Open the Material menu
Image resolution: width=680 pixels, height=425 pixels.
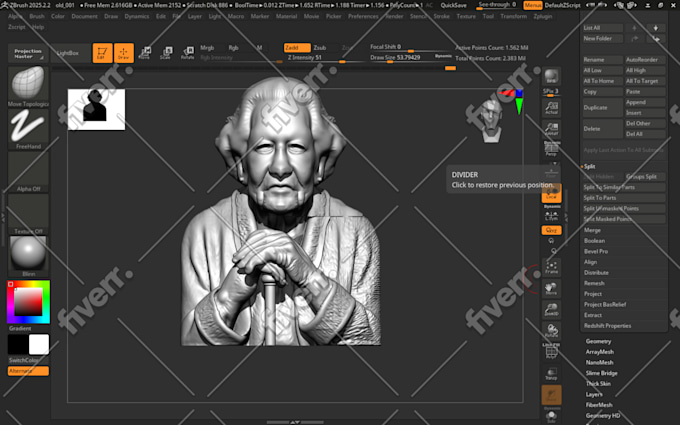tap(286, 16)
